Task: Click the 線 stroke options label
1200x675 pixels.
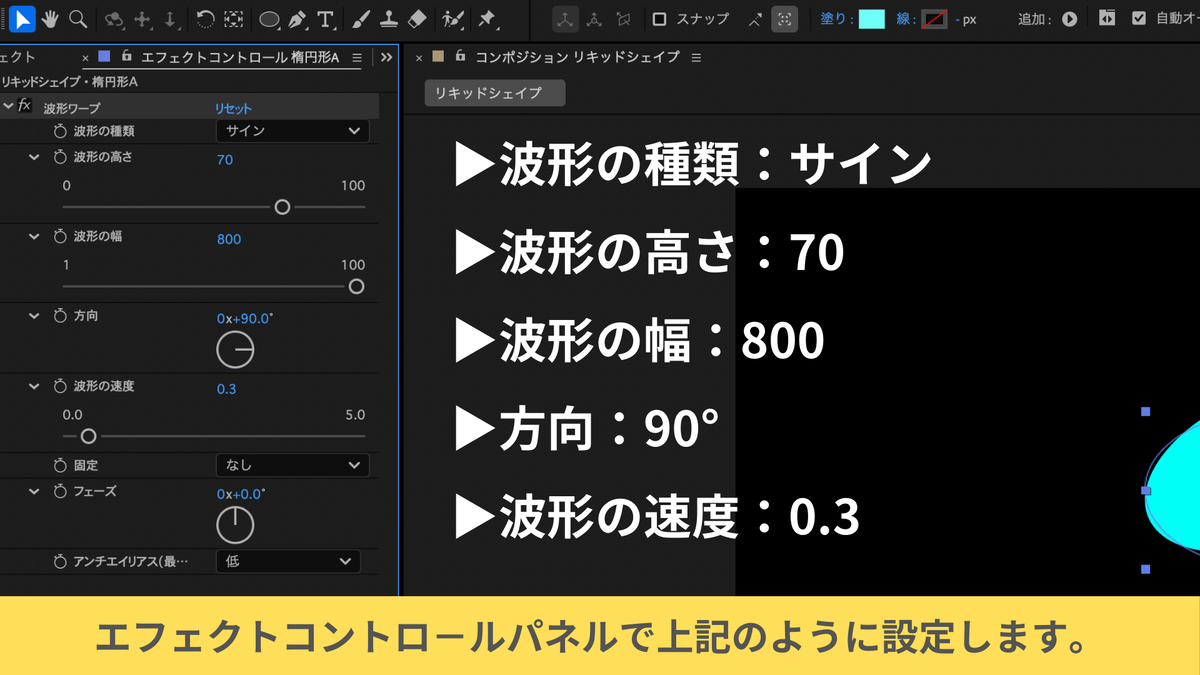Action: coord(905,19)
